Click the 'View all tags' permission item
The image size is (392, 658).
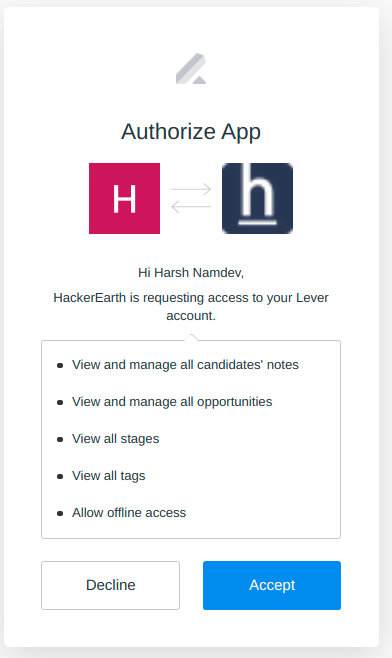(x=108, y=475)
